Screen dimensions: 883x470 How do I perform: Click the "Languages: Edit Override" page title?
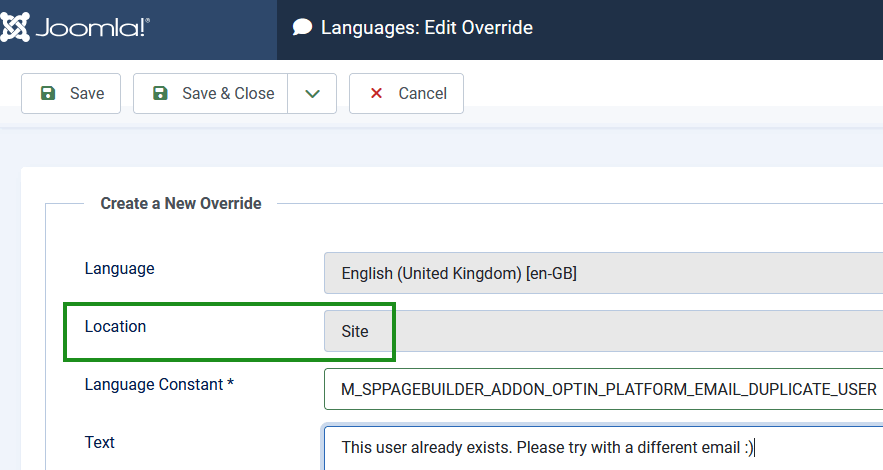pyautogui.click(x=426, y=28)
